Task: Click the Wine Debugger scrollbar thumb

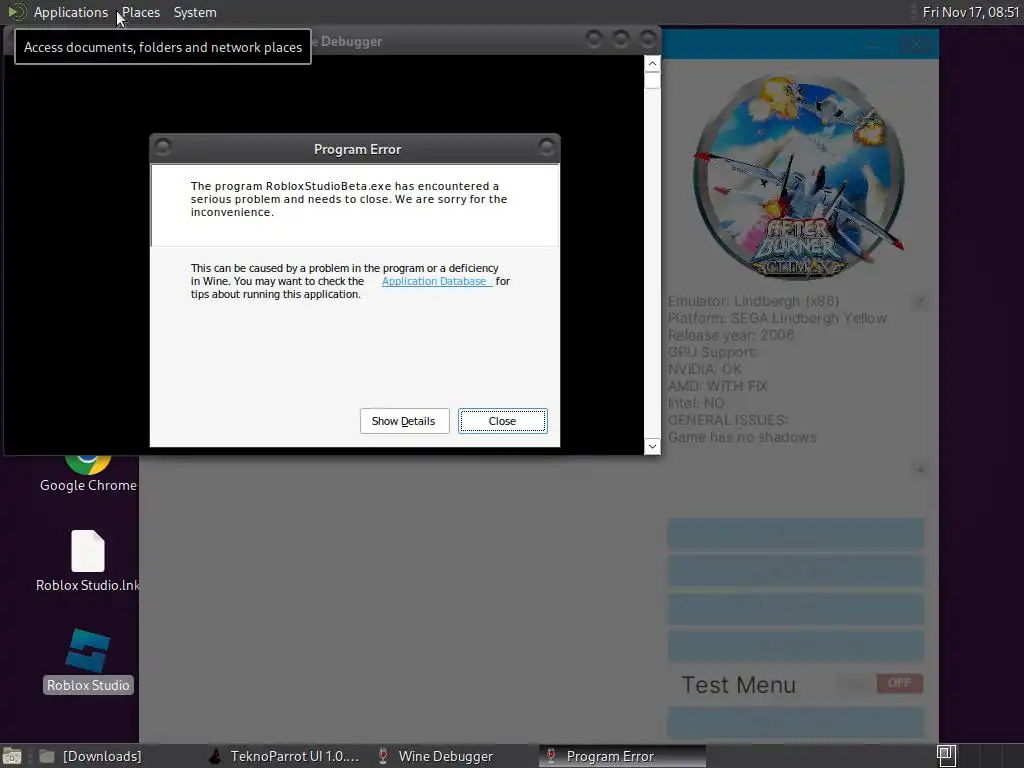Action: pos(652,80)
